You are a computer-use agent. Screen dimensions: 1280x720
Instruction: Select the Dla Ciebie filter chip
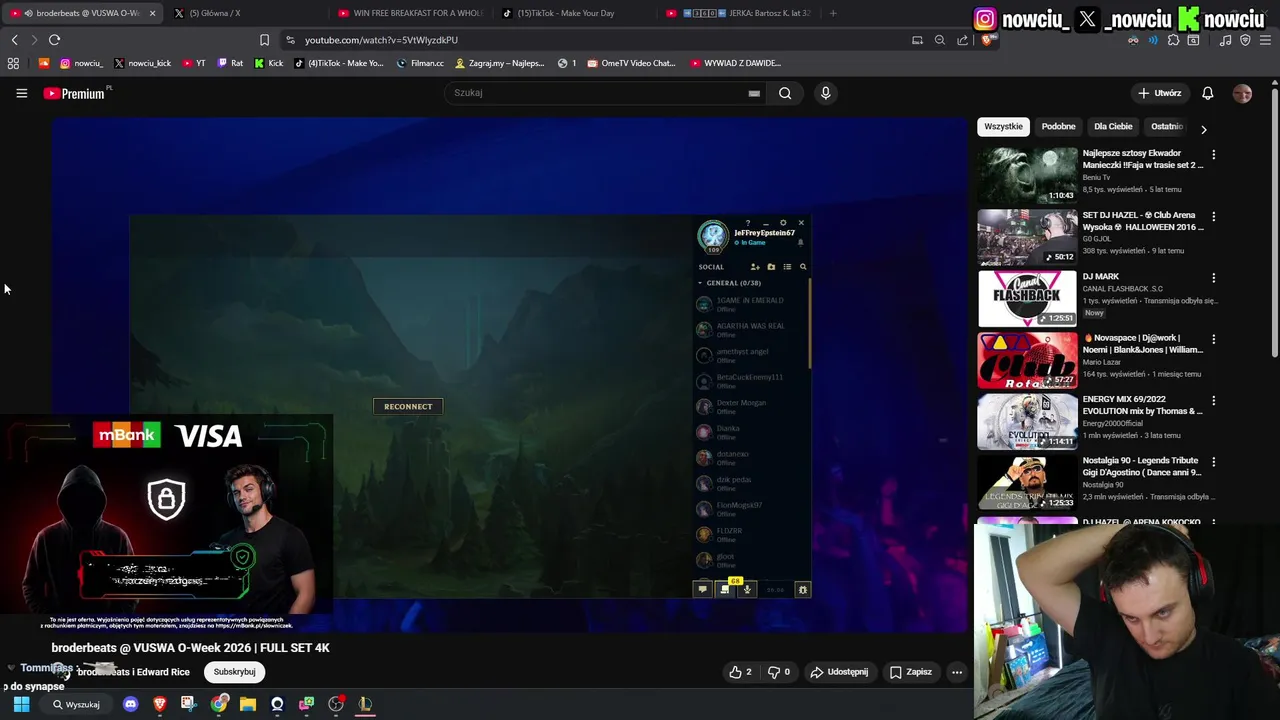pos(1113,127)
